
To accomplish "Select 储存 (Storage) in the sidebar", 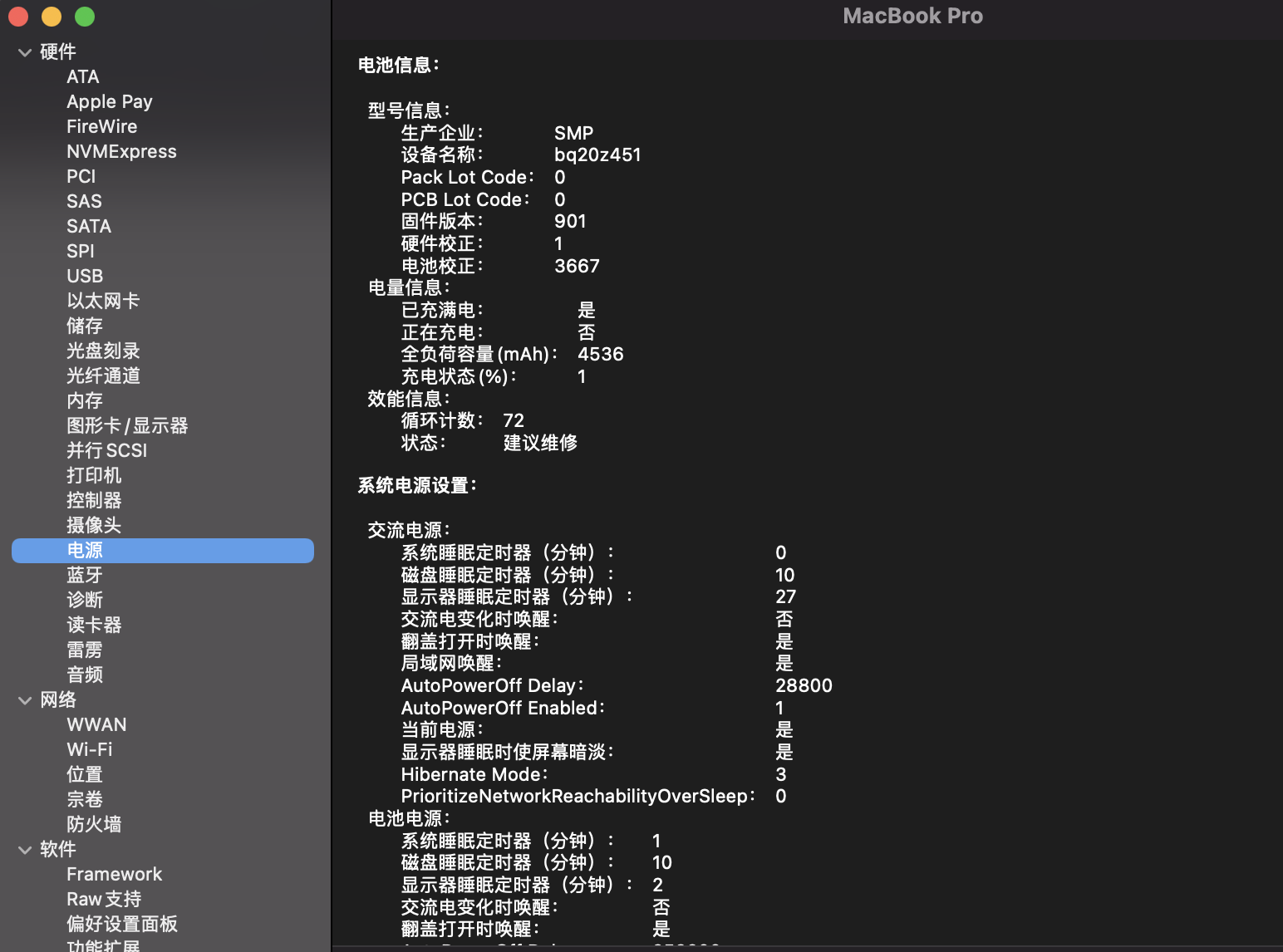I will click(x=85, y=326).
